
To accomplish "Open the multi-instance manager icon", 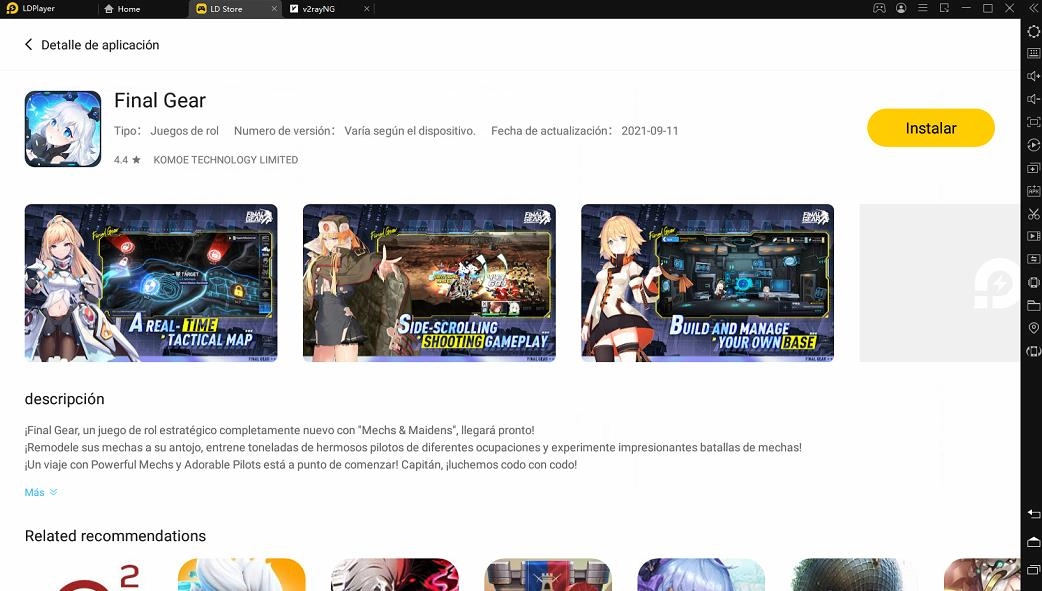I will [1033, 168].
